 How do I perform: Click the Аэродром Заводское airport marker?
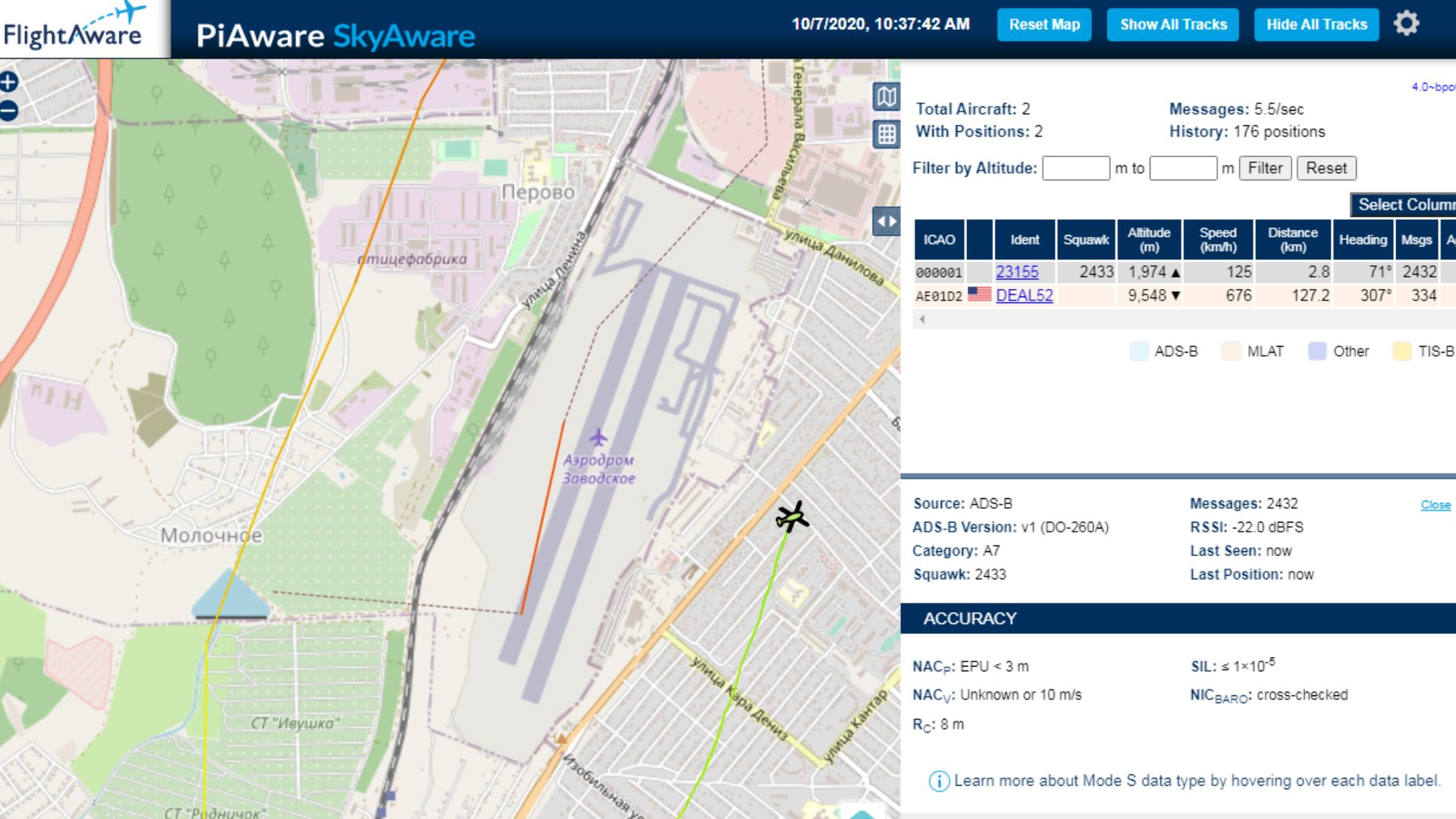(x=598, y=438)
